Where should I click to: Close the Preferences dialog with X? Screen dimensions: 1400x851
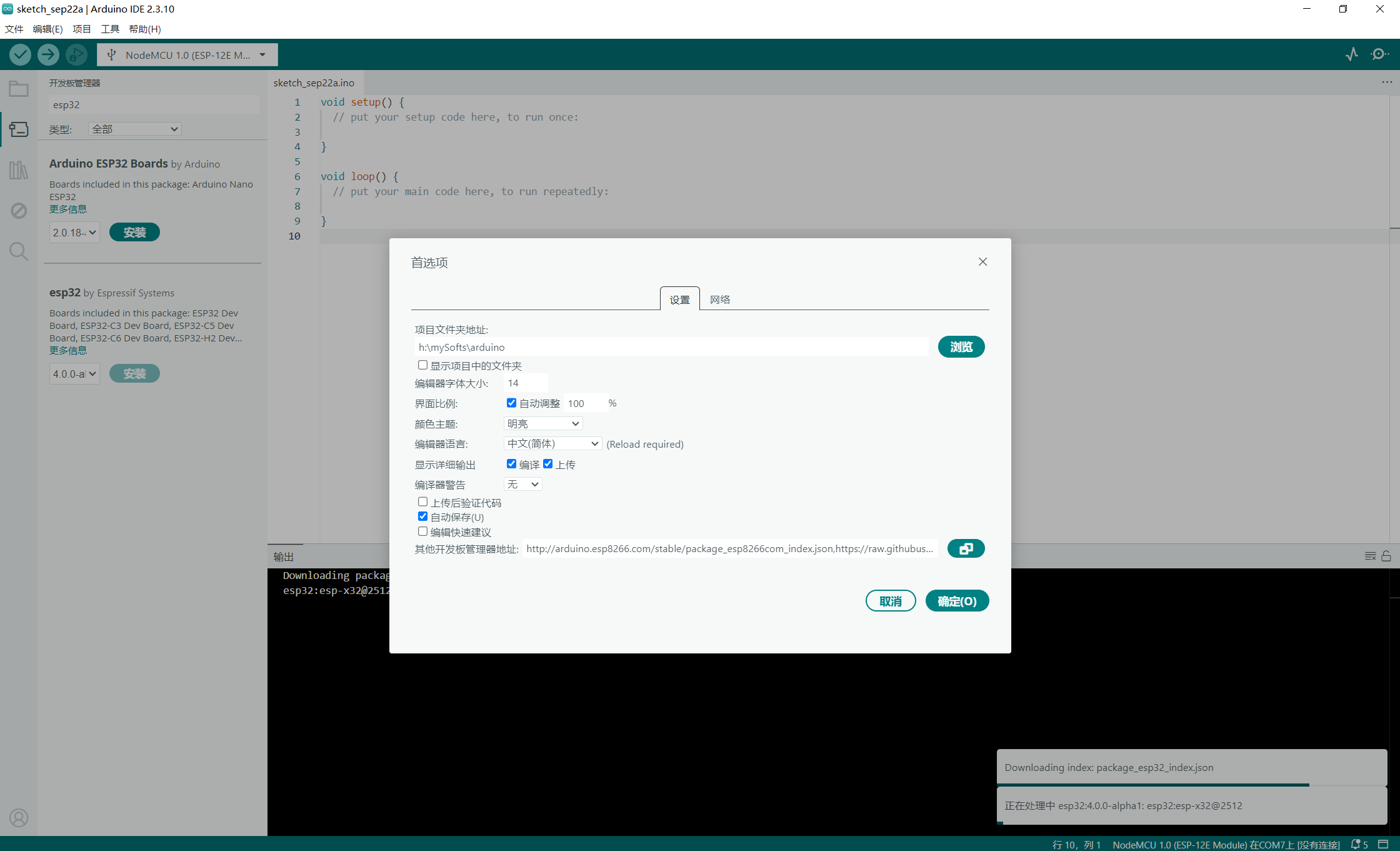click(982, 262)
